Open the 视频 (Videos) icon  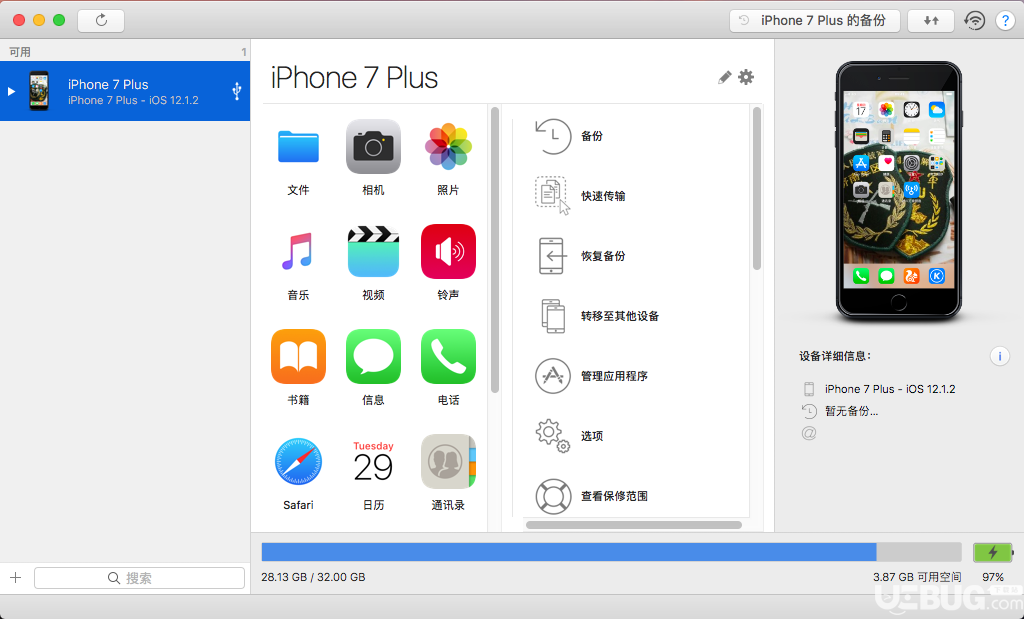(373, 251)
